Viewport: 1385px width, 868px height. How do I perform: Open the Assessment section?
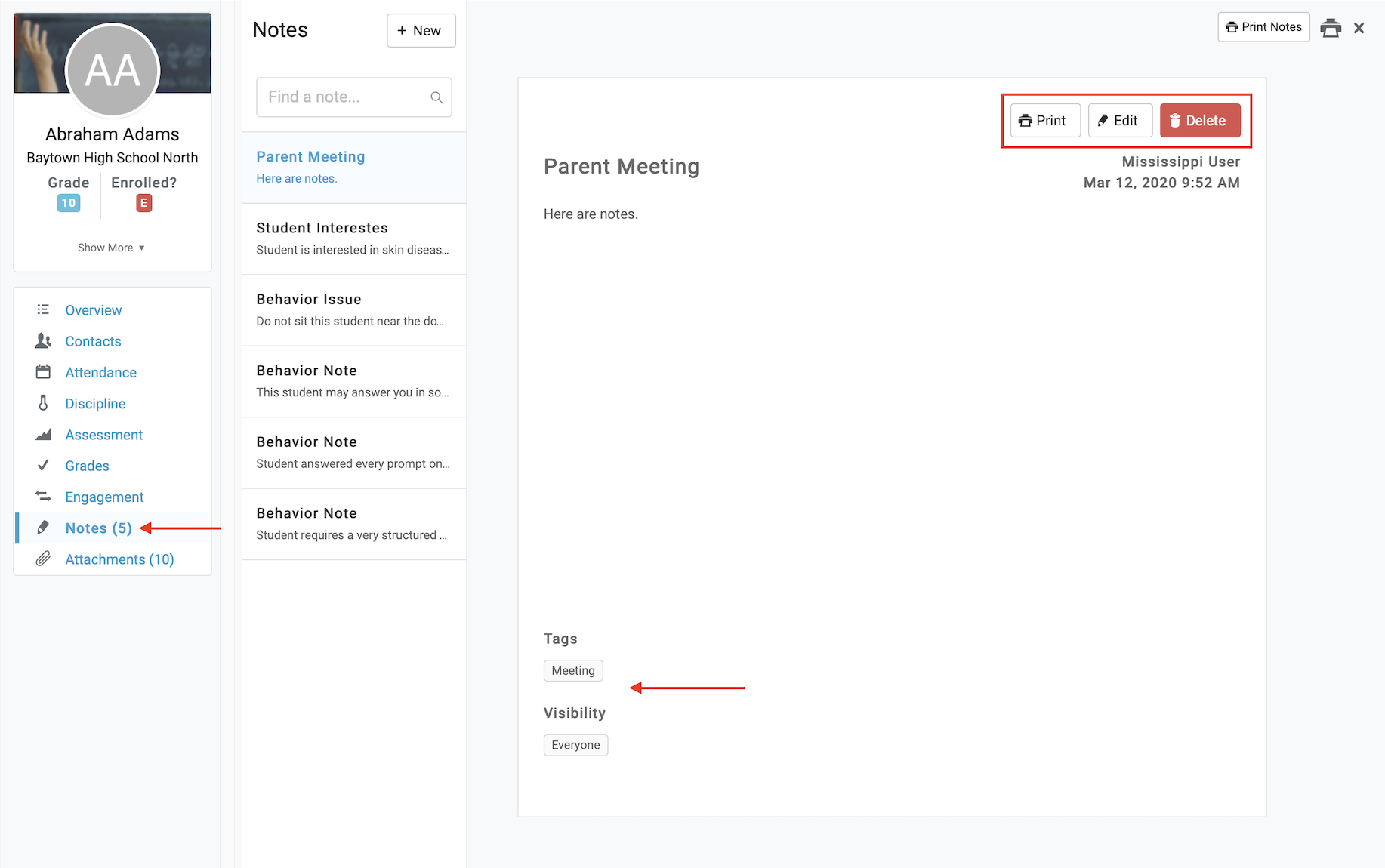[x=104, y=435]
